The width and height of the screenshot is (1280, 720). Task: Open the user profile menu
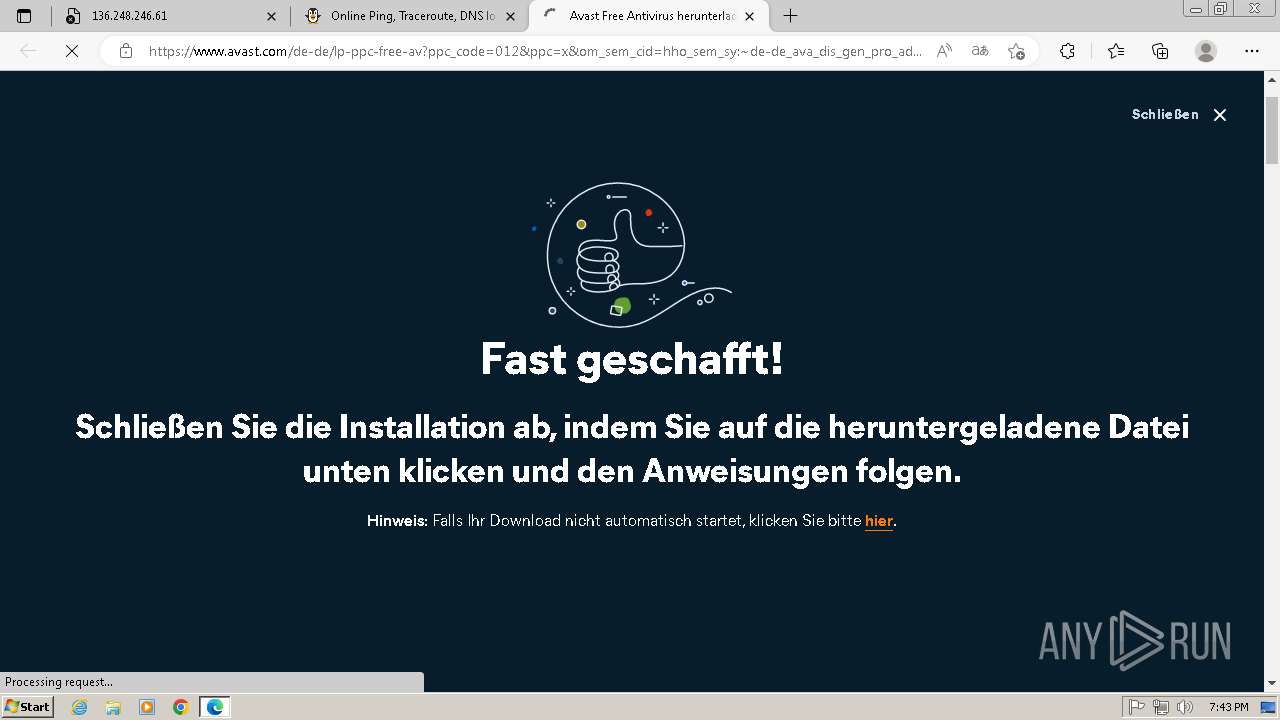(x=1206, y=51)
